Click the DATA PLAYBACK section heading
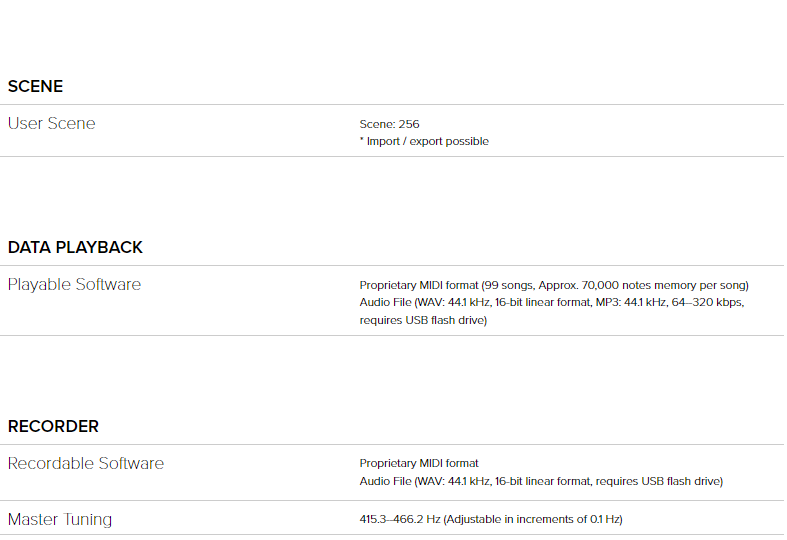The height and width of the screenshot is (540, 787). (75, 248)
